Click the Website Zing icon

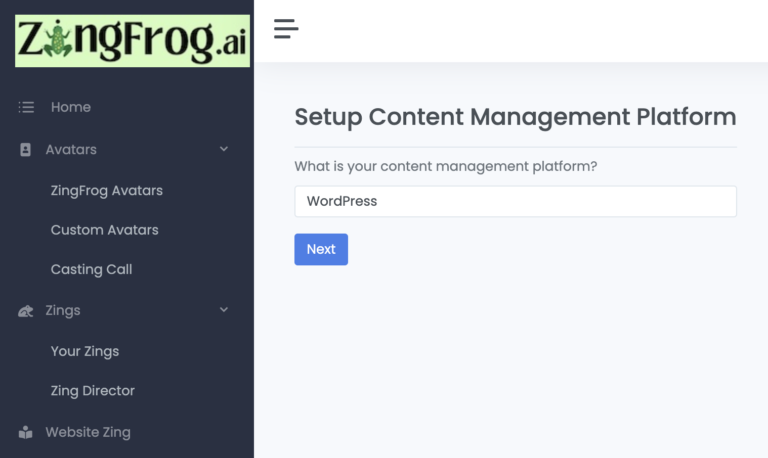[25, 433]
